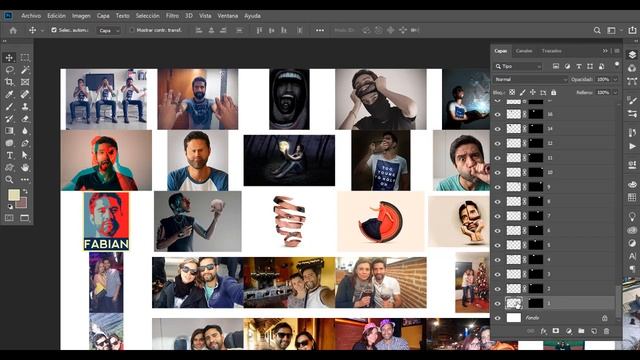Click the foreground color swatch
The image size is (640, 360).
click(13, 195)
